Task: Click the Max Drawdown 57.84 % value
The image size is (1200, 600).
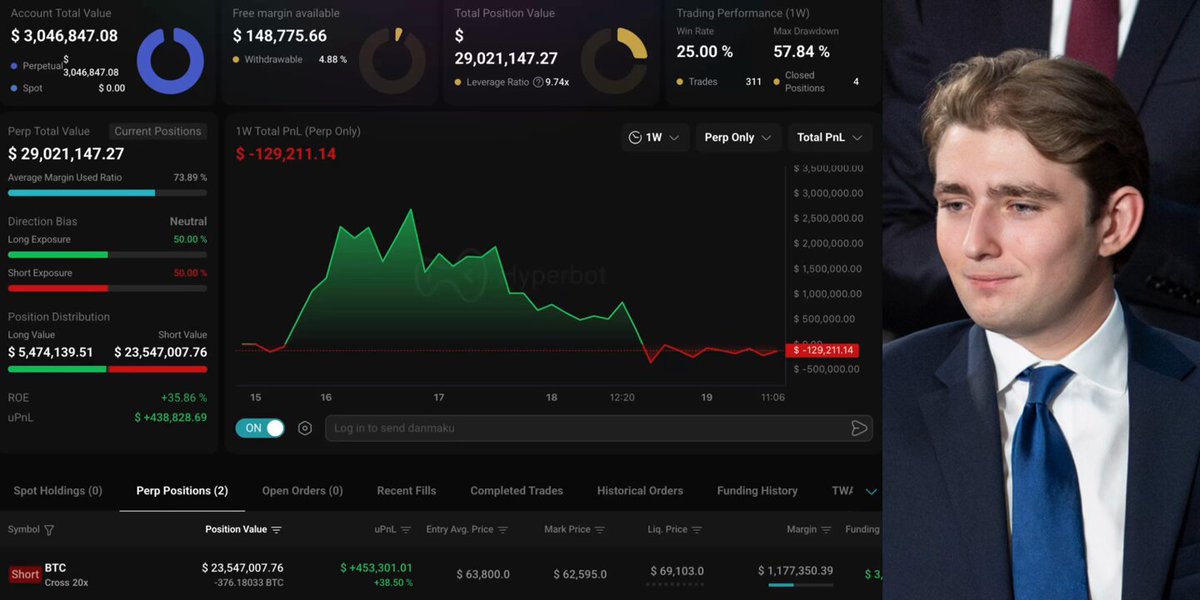Action: pyautogui.click(x=802, y=52)
